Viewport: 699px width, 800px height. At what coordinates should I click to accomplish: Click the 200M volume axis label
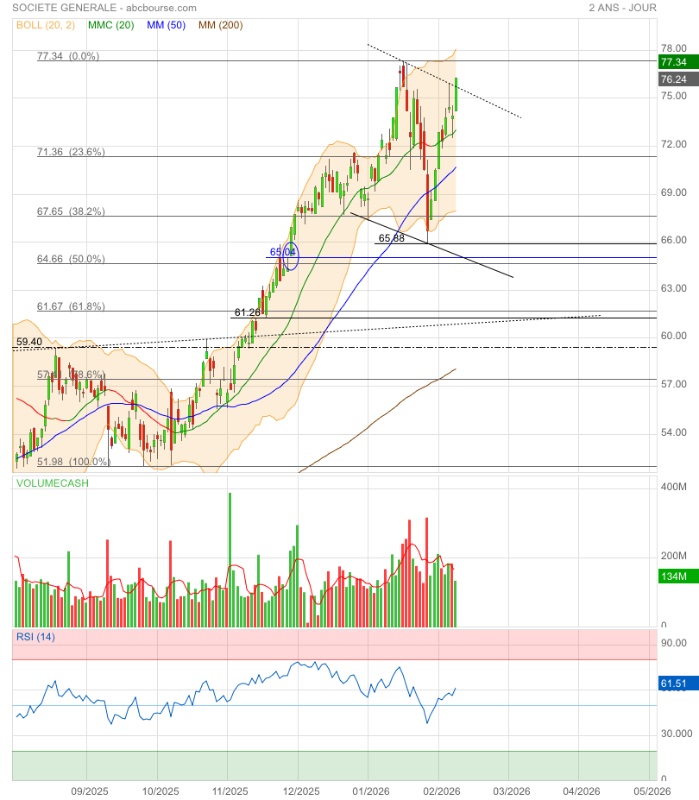[x=673, y=556]
